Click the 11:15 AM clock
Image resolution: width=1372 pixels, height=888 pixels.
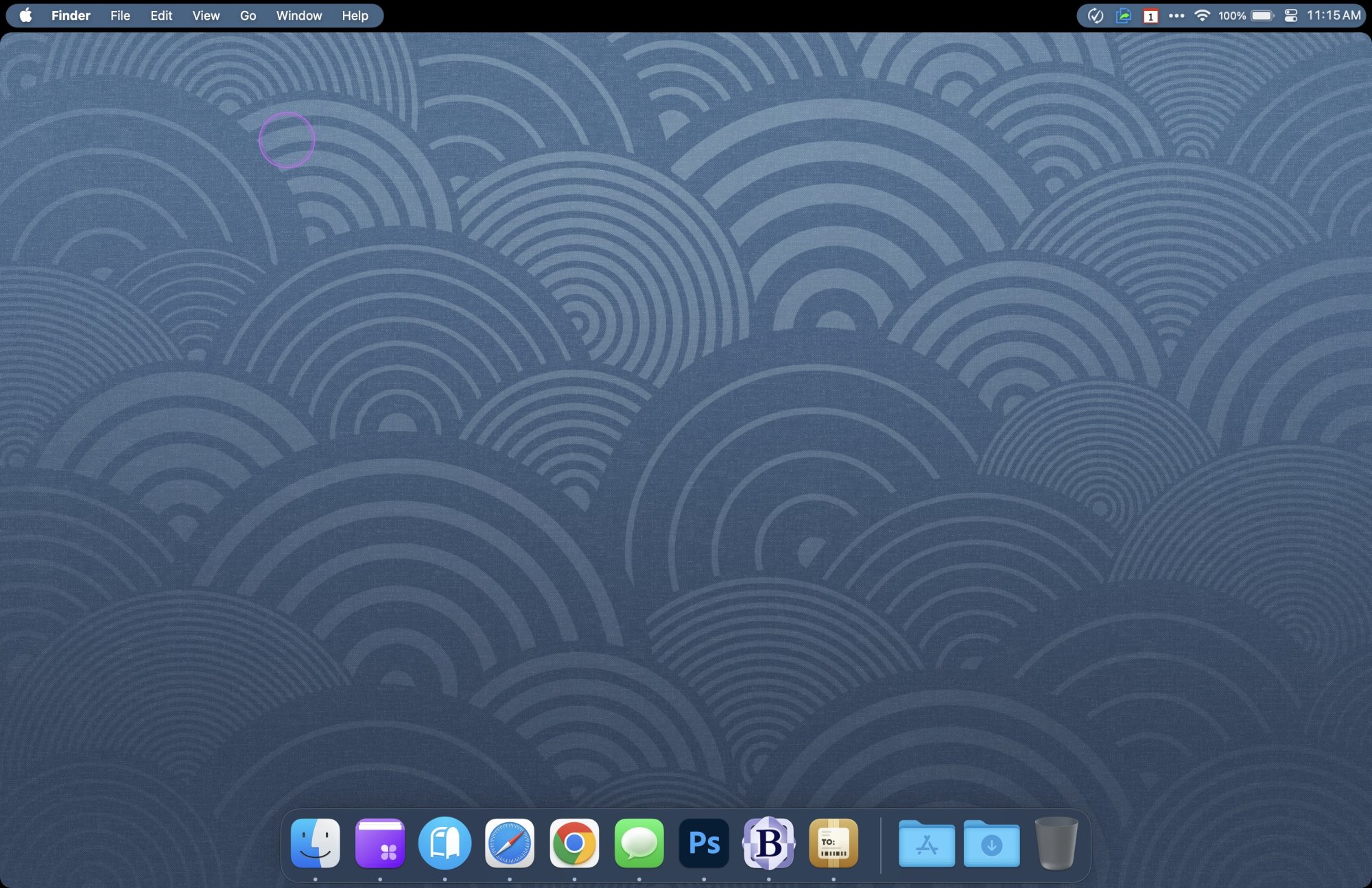point(1333,15)
